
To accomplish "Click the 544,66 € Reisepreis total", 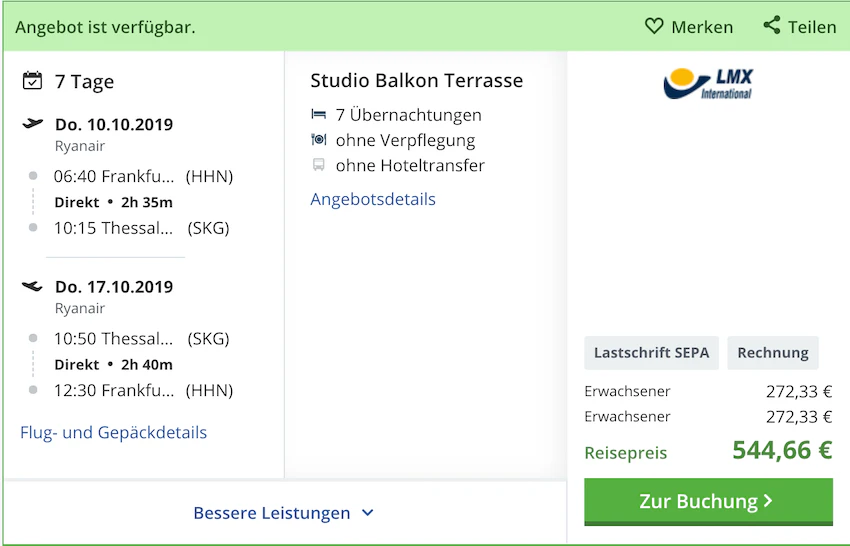I will pos(782,450).
